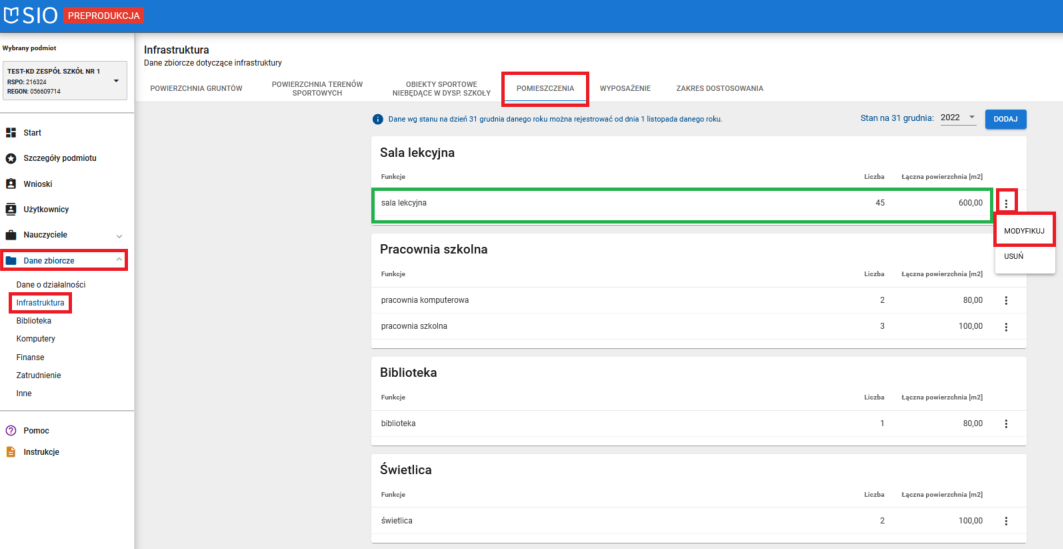Open three-dot menu for świetlica row
This screenshot has height=549, width=1063.
(1006, 521)
